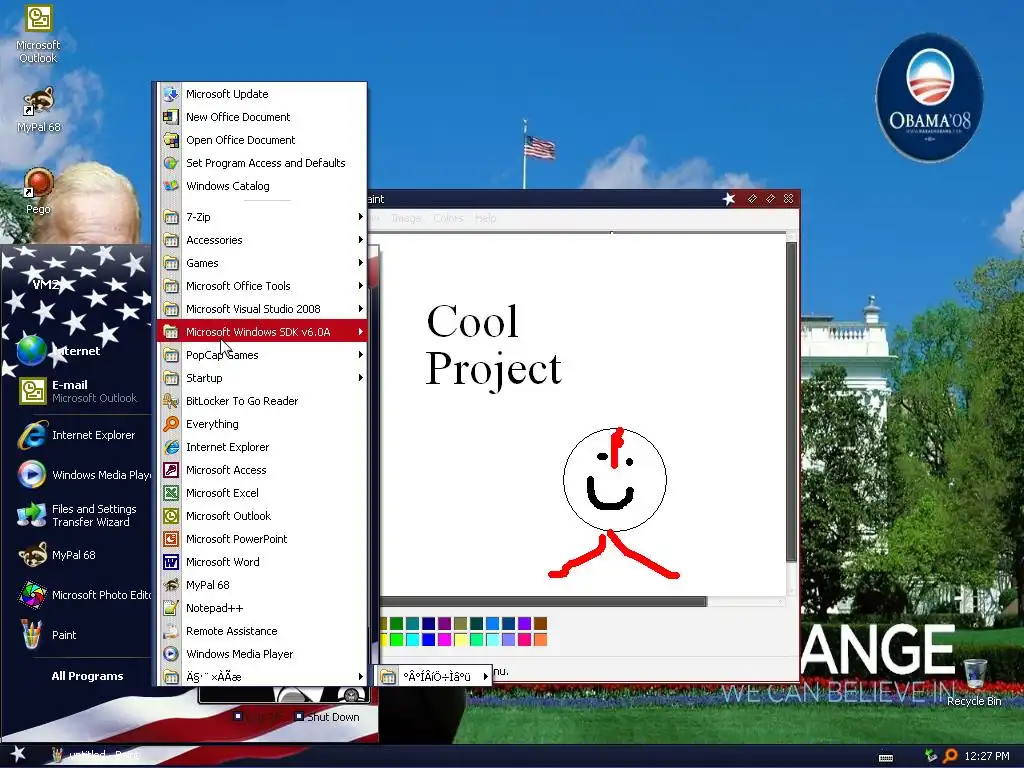Expand the Startup submenu
Image resolution: width=1024 pixels, height=768 pixels.
pos(261,378)
